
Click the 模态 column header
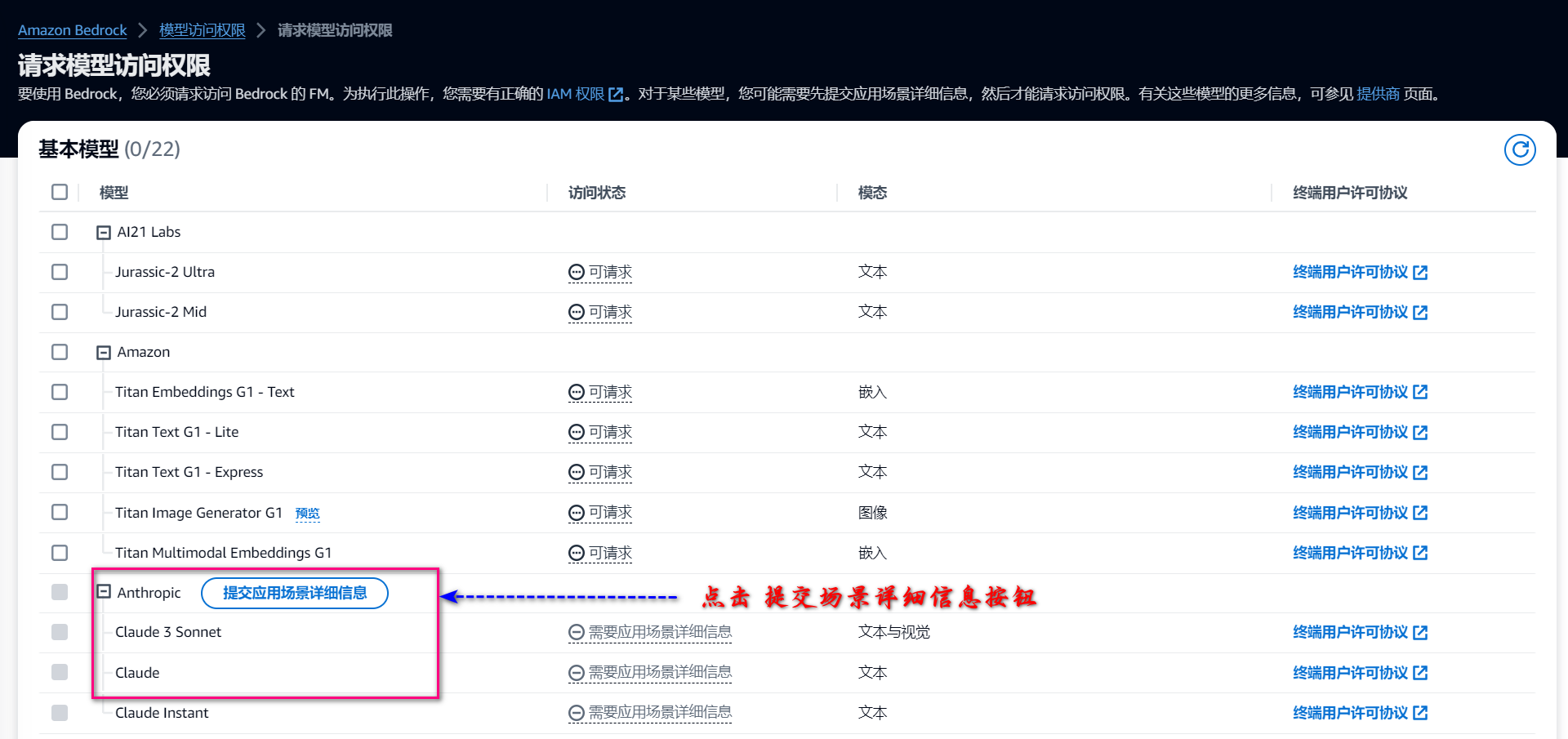[872, 193]
